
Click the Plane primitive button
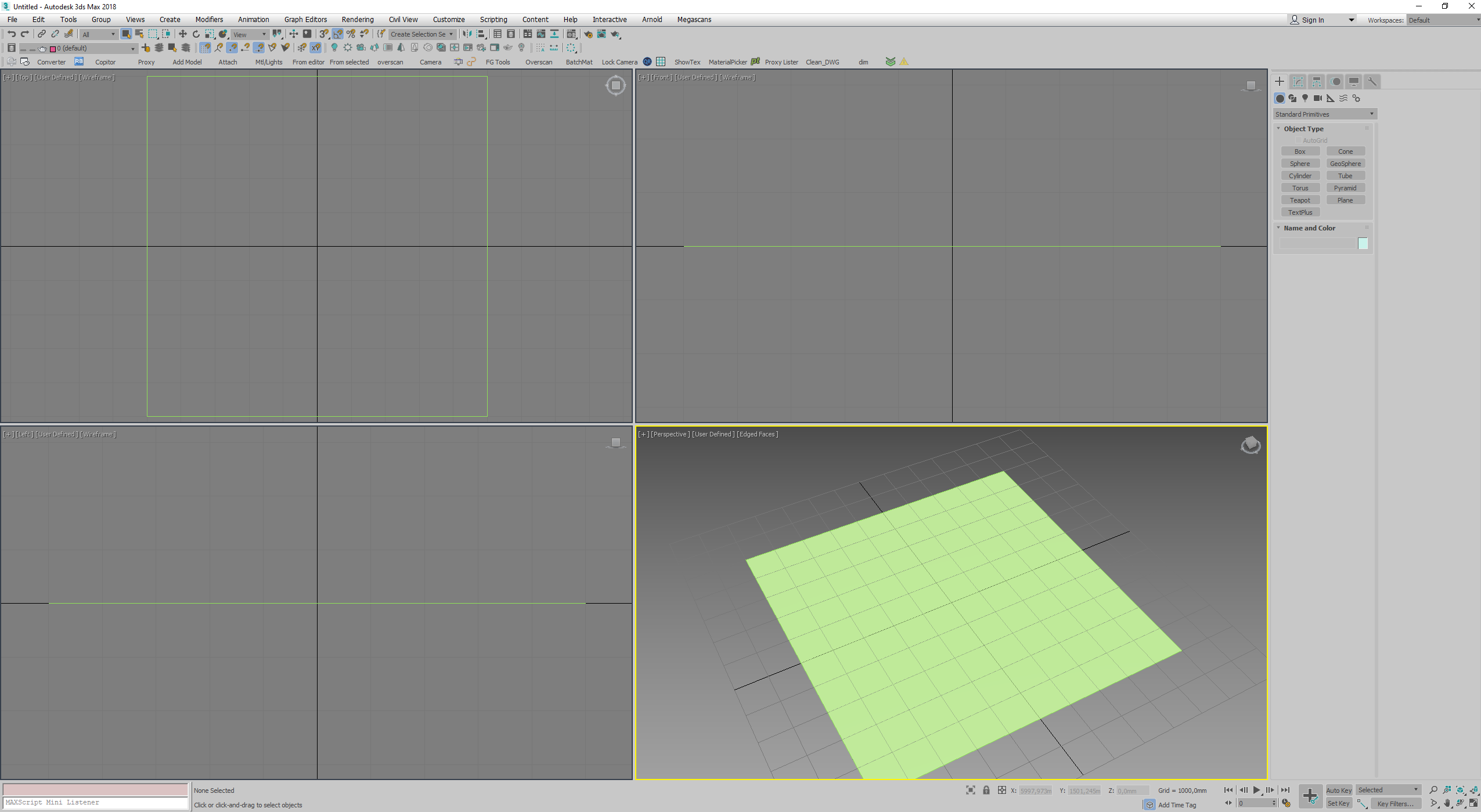click(x=1345, y=200)
